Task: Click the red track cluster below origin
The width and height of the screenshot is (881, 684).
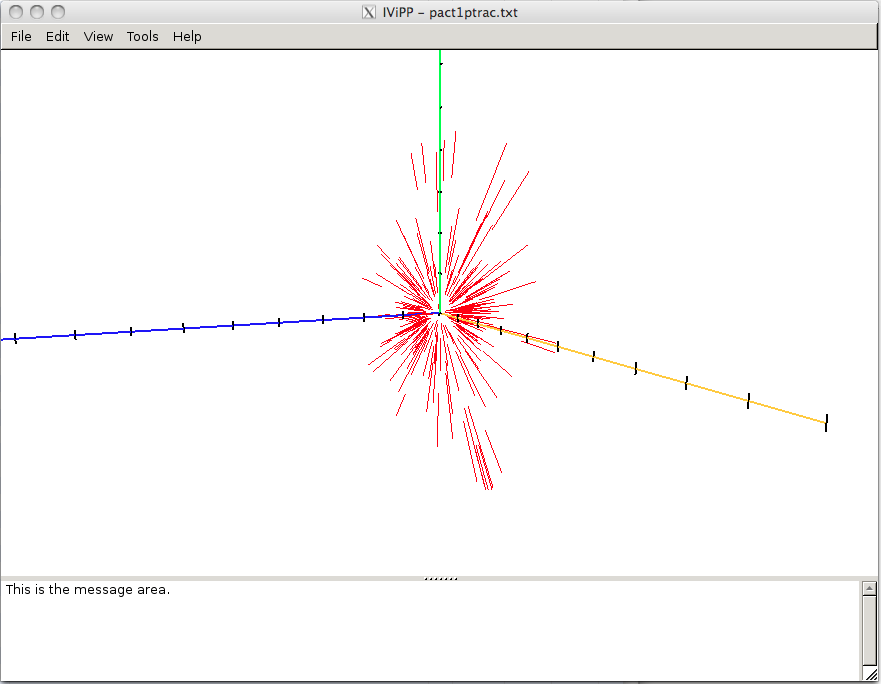Action: 480,455
